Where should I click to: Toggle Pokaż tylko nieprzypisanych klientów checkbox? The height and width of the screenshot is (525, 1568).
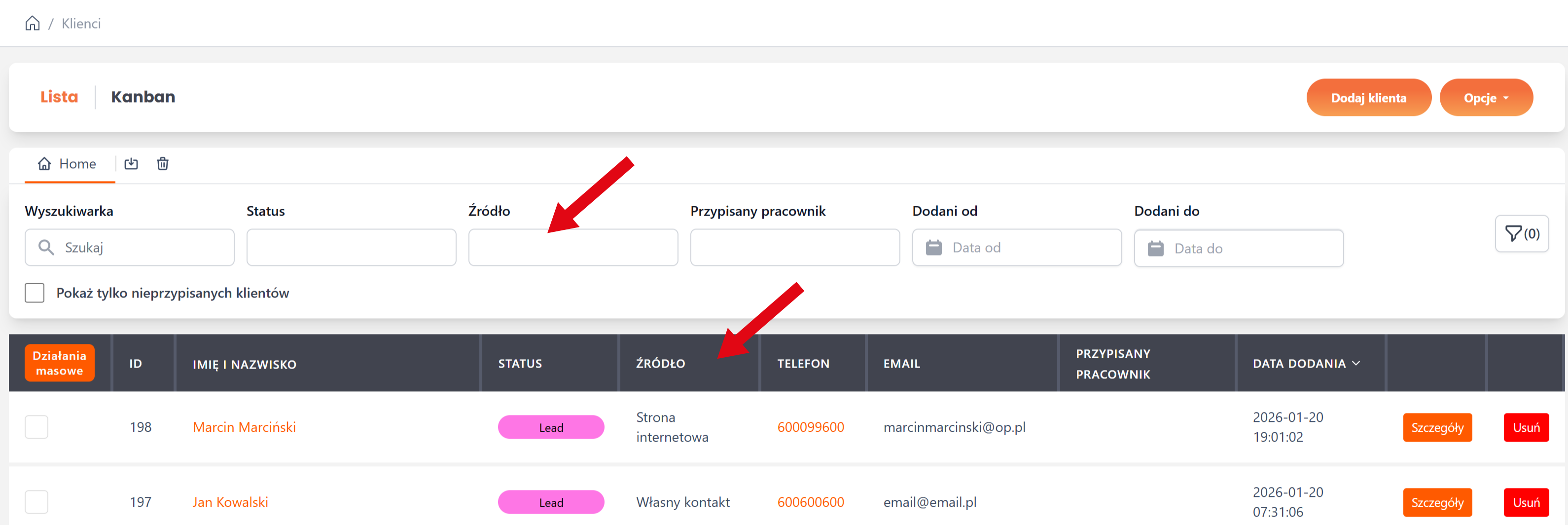[x=35, y=292]
